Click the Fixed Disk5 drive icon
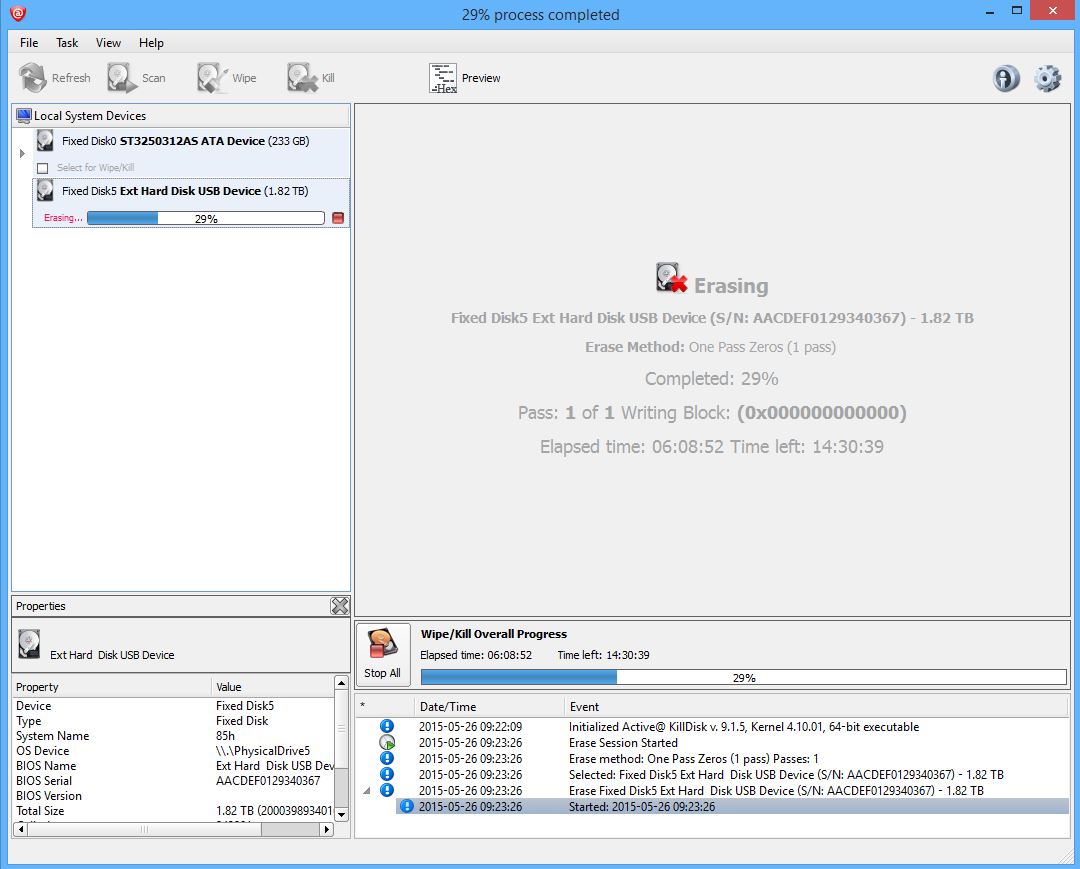This screenshot has width=1080, height=869. click(45, 191)
